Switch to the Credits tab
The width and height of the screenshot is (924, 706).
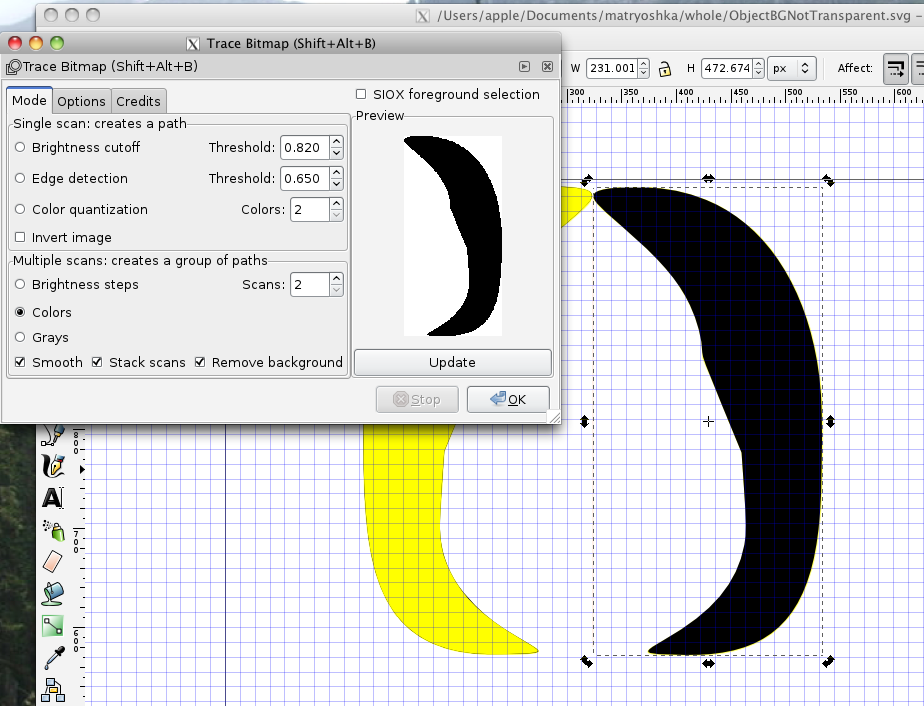point(138,101)
